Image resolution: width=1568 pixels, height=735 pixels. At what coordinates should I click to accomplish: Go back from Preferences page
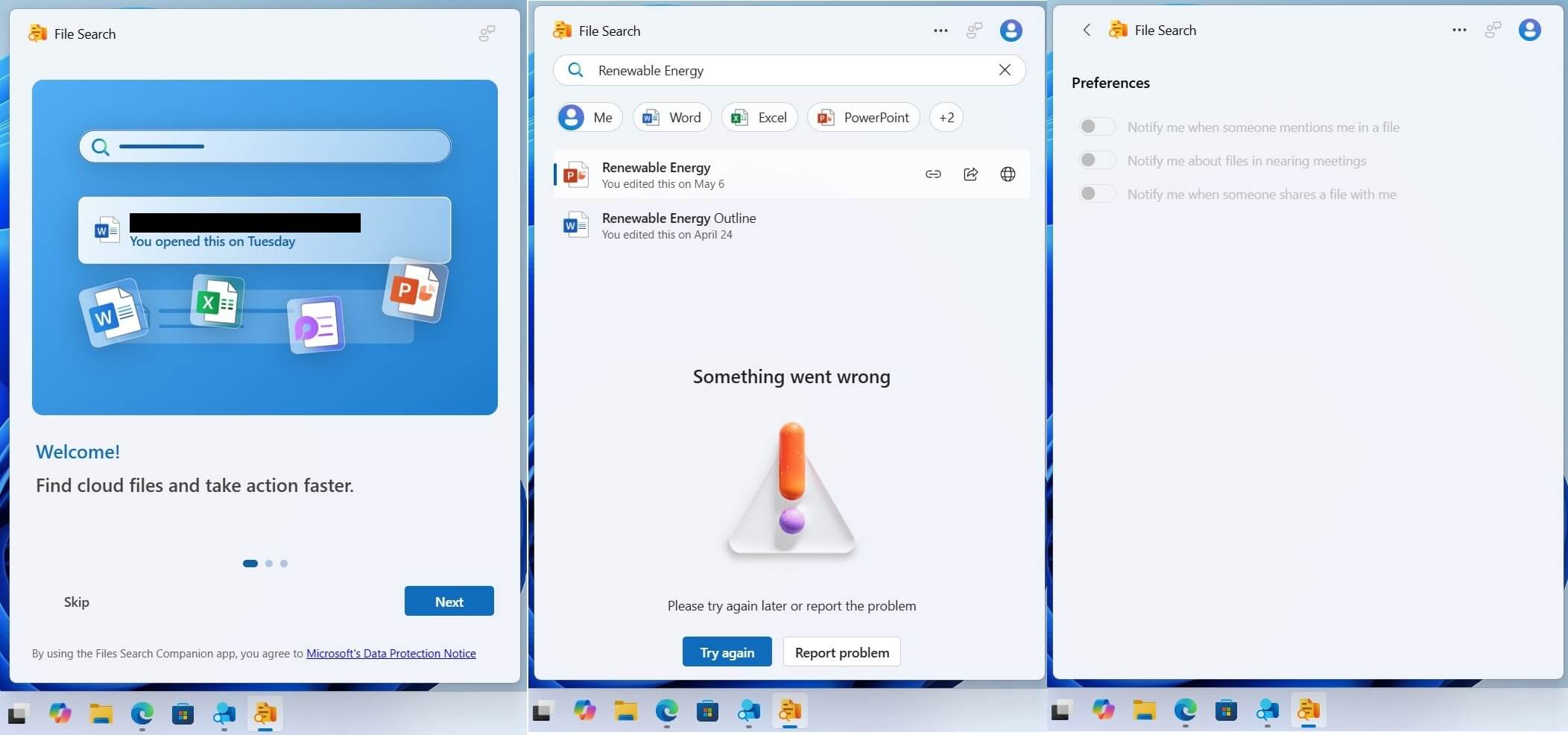[1087, 30]
